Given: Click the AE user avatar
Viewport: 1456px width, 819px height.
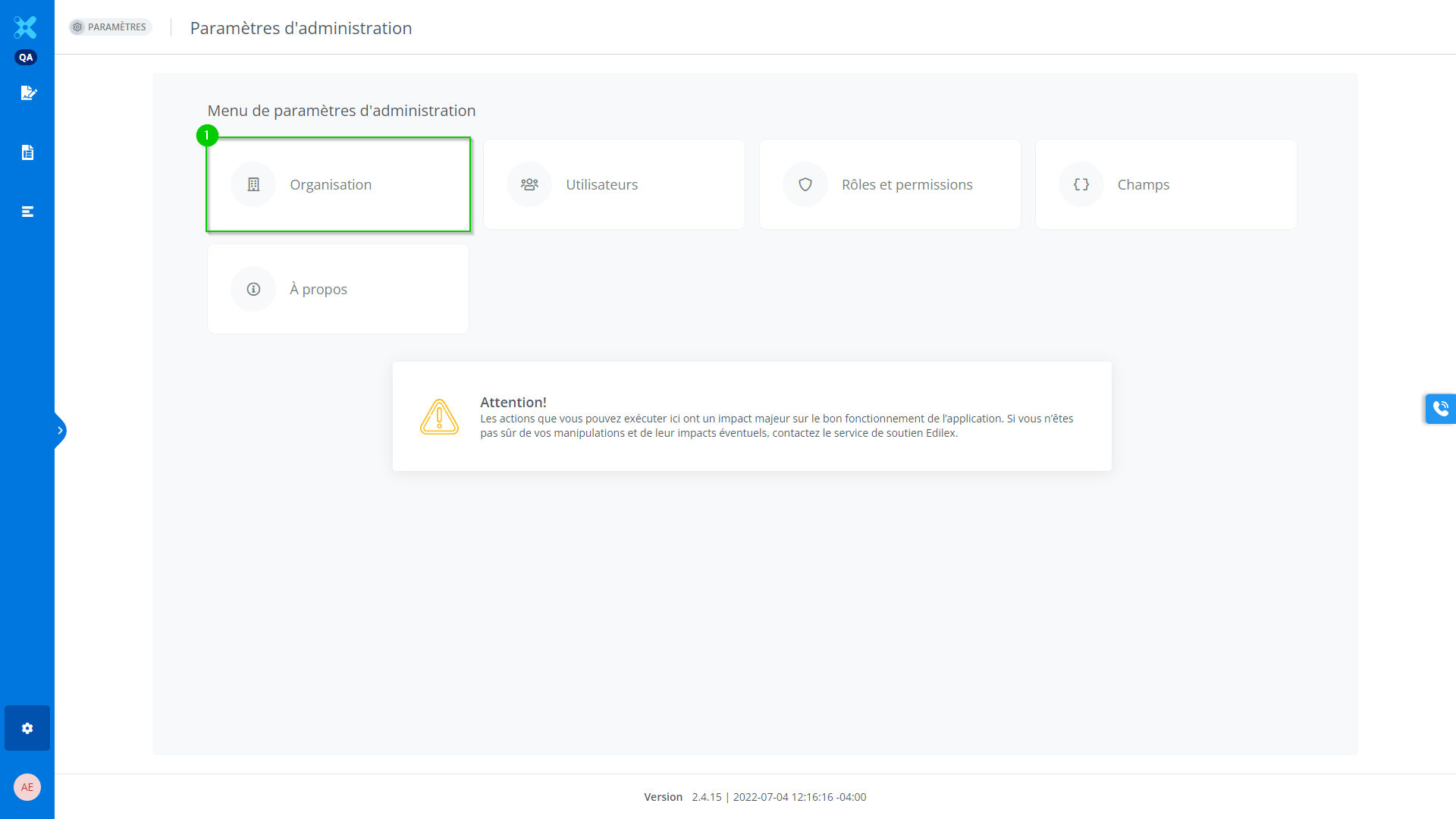Looking at the screenshot, I should coord(27,787).
